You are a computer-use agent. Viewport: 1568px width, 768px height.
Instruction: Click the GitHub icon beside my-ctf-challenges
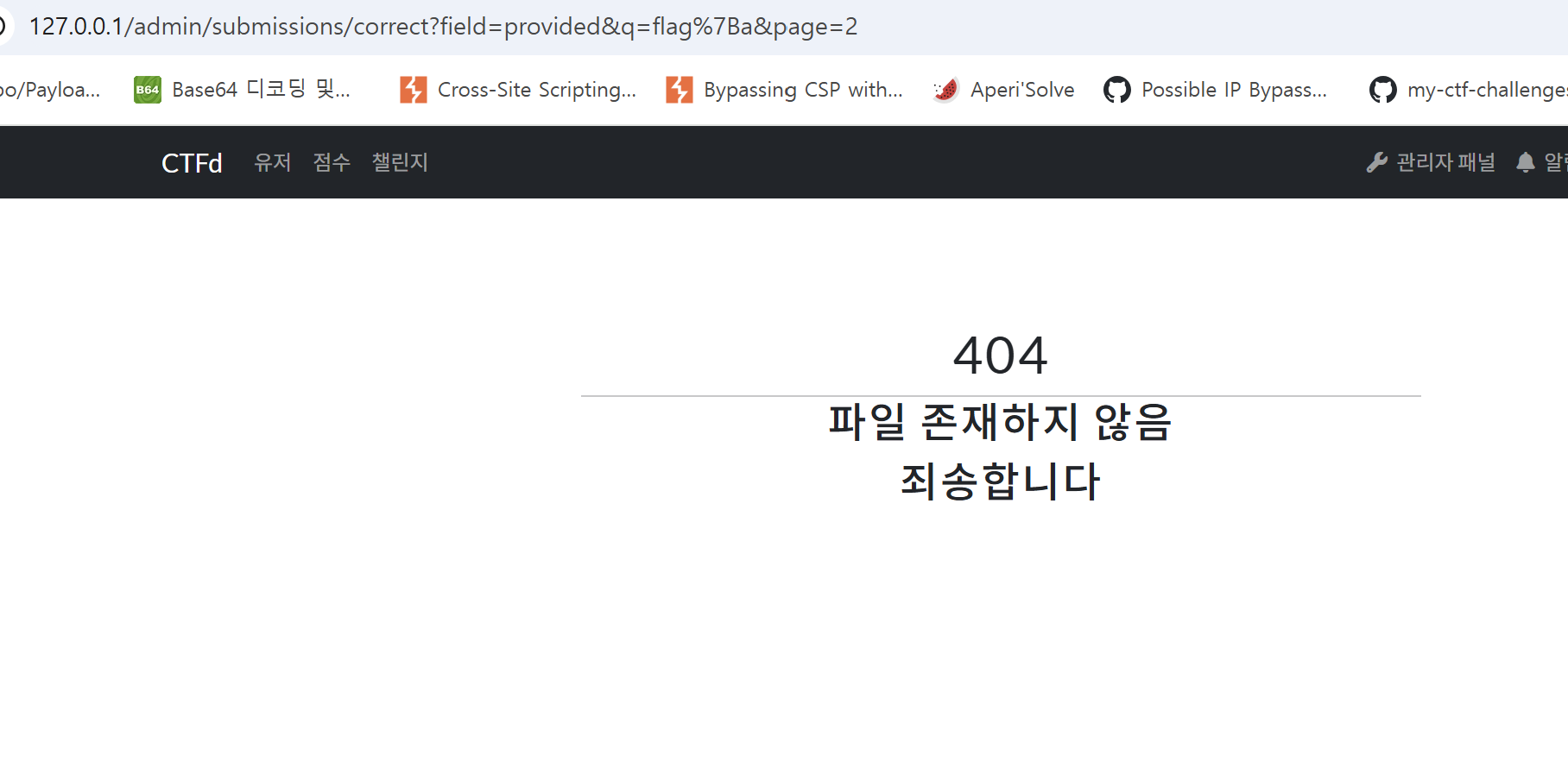1383,90
